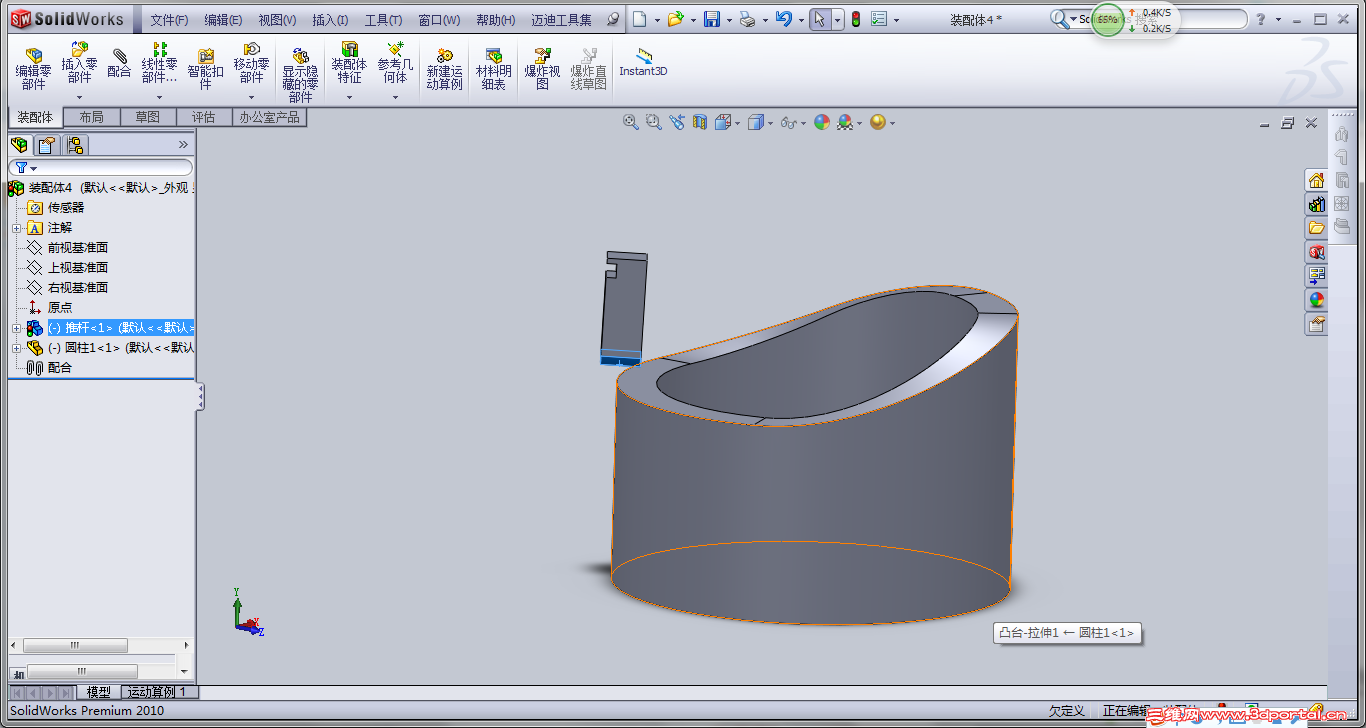Toggle the Select cursor tool
Image resolution: width=1366 pixels, height=728 pixels.
820,19
